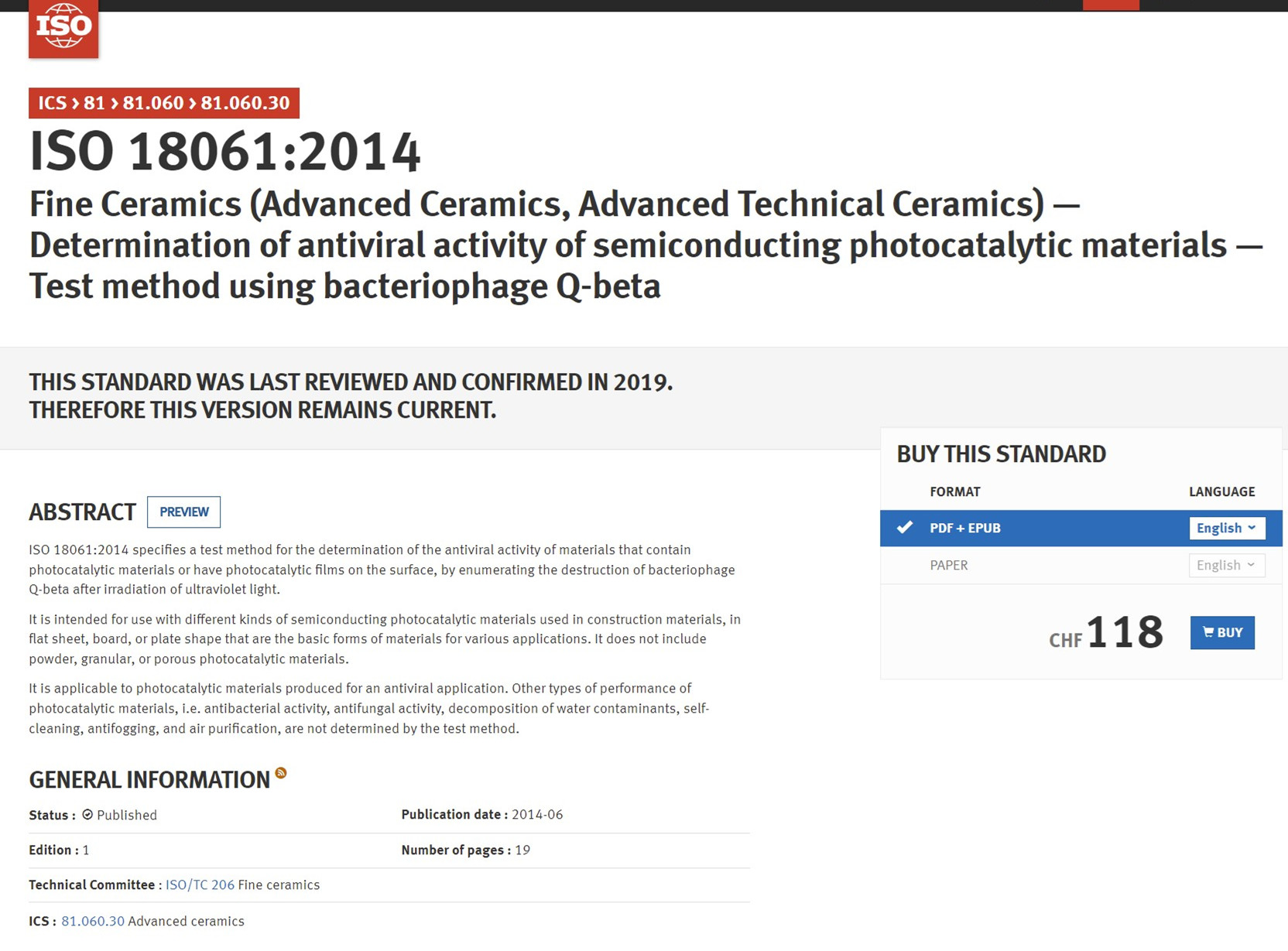This screenshot has width=1288, height=951.
Task: Click the red highlighted tab in top bar
Action: 1111,5
